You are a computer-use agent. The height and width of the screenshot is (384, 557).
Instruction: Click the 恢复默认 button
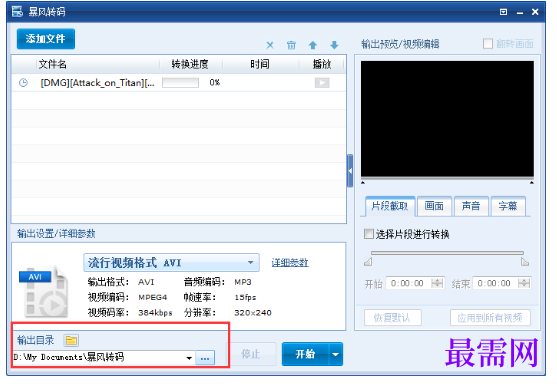coord(393,318)
